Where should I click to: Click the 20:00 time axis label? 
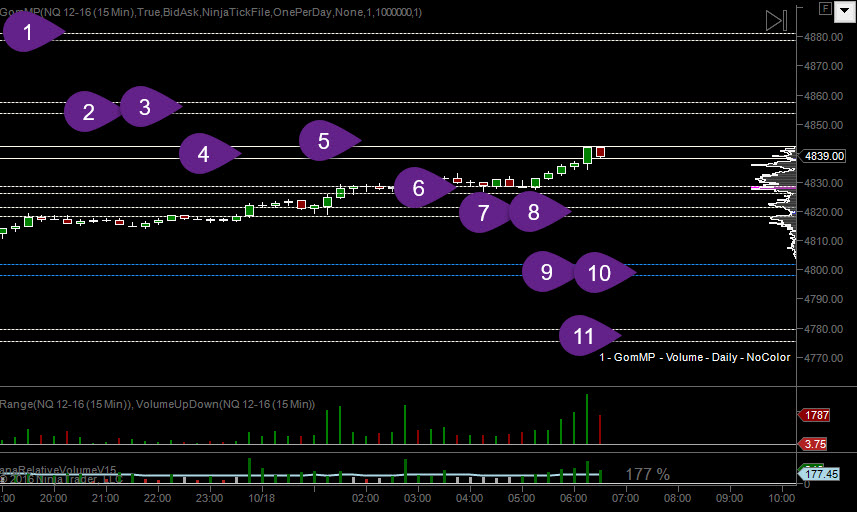click(x=53, y=498)
